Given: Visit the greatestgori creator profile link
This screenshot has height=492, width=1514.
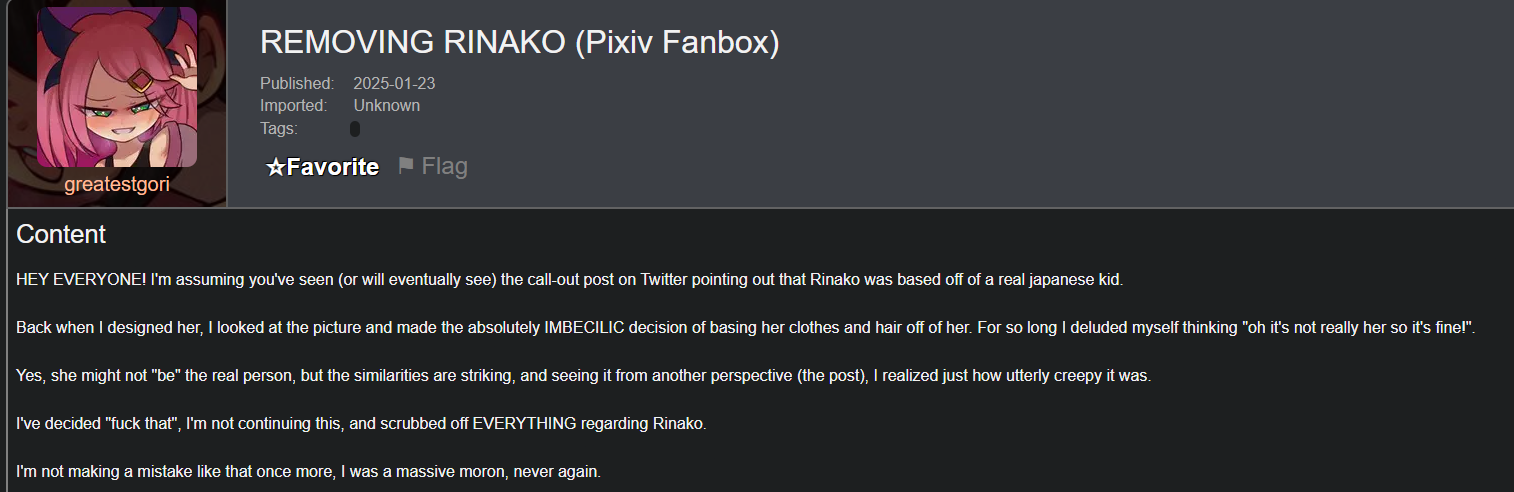Looking at the screenshot, I should click(x=116, y=185).
